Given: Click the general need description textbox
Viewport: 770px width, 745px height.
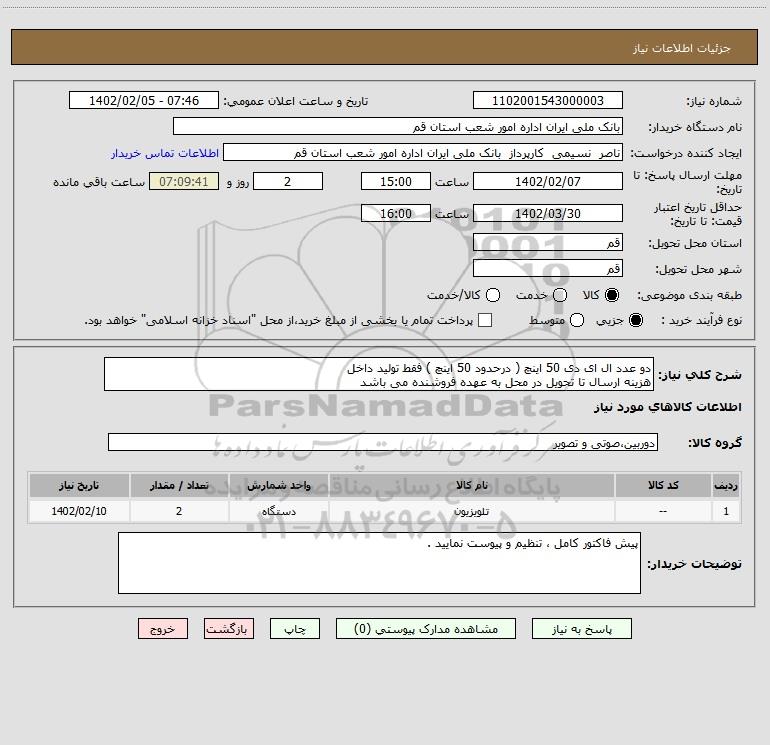Looking at the screenshot, I should (379, 374).
